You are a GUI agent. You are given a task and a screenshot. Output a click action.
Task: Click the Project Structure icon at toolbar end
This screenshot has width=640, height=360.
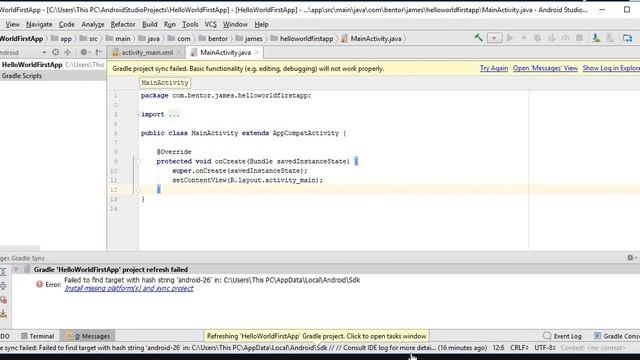tap(627, 38)
